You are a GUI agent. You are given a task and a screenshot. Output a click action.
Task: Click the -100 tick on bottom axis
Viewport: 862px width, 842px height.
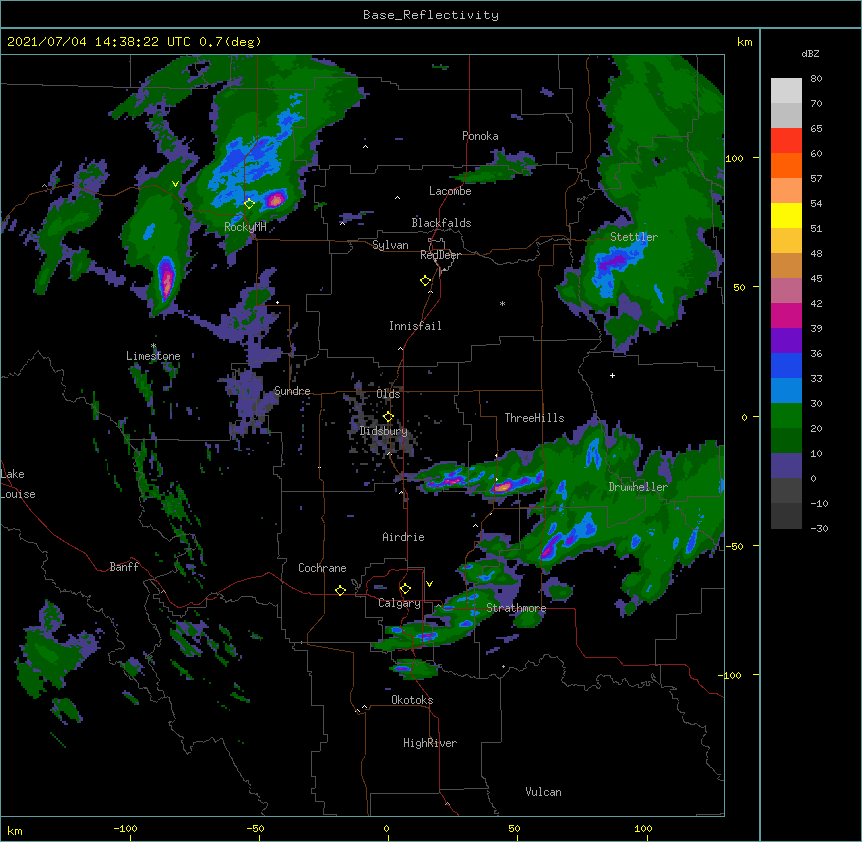click(125, 829)
